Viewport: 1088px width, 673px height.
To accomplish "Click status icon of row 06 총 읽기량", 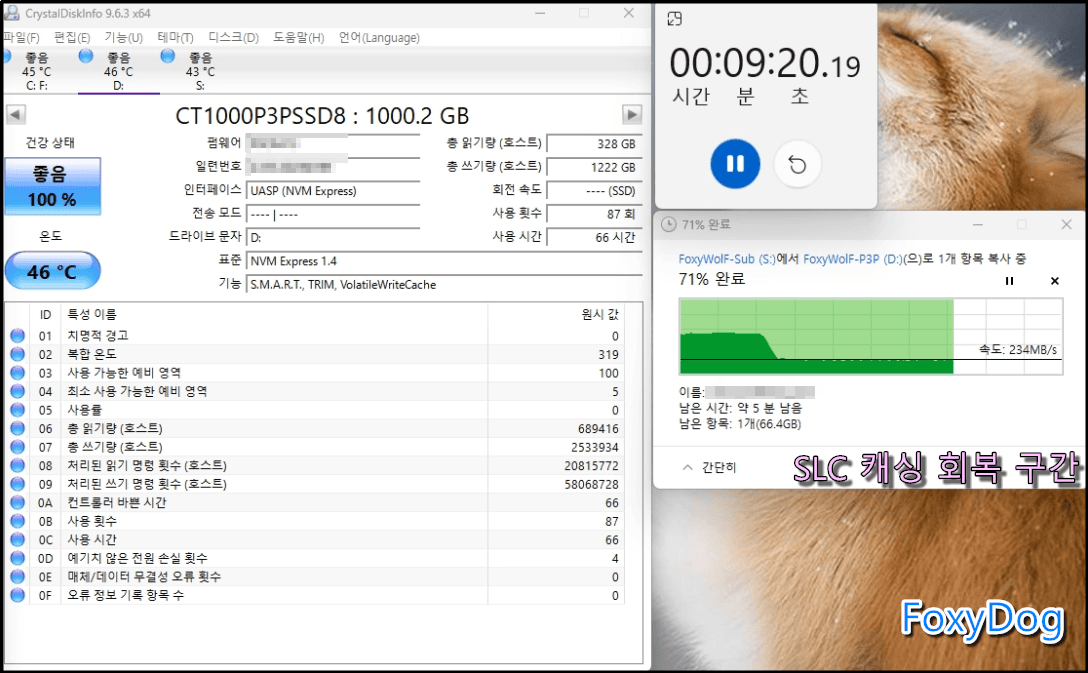I will 18,428.
